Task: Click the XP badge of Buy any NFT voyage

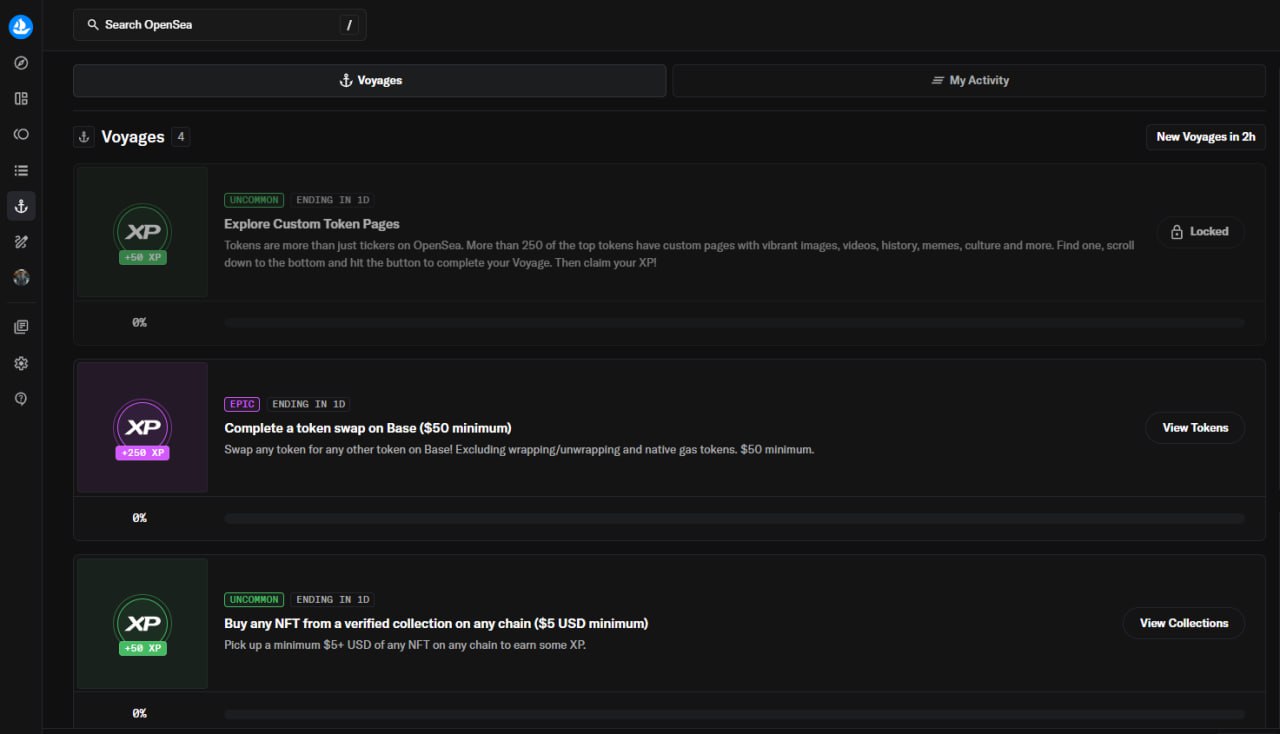Action: [x=143, y=623]
